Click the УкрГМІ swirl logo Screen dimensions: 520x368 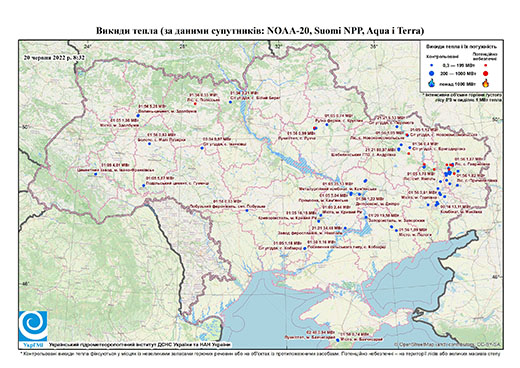point(33,325)
